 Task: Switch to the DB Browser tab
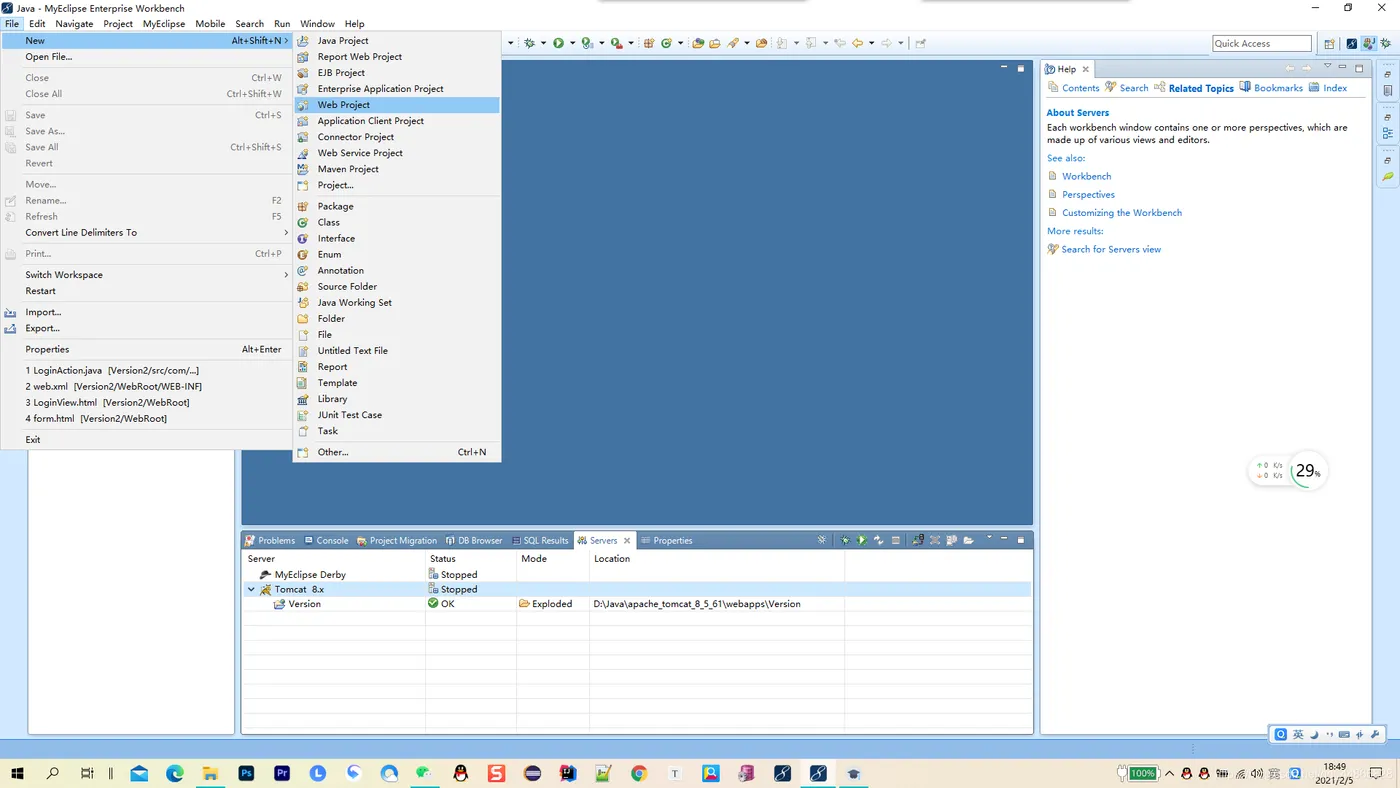[x=474, y=540]
